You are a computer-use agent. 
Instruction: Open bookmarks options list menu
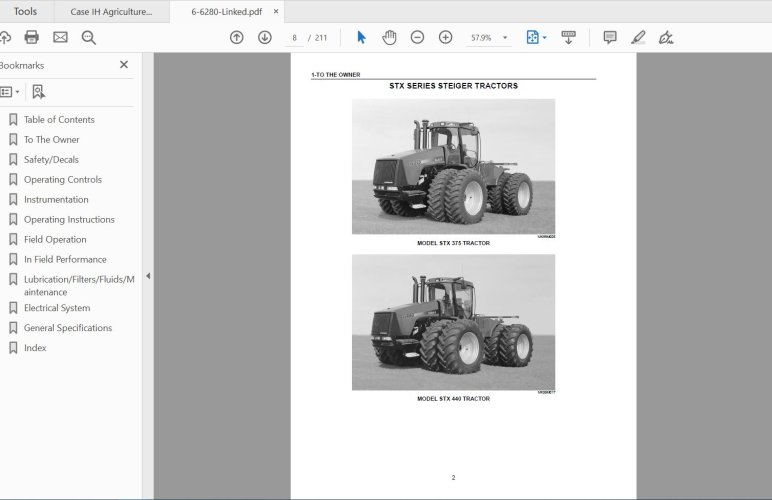[10, 92]
